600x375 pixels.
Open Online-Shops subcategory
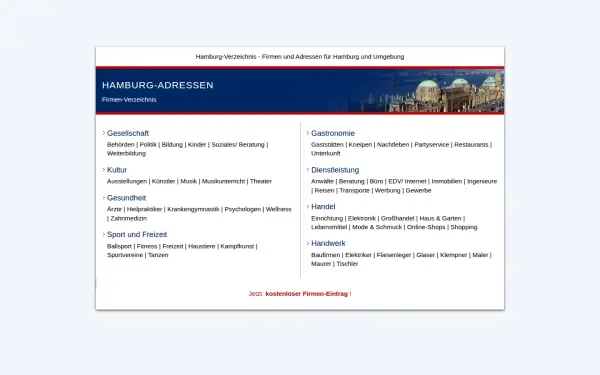(426, 227)
